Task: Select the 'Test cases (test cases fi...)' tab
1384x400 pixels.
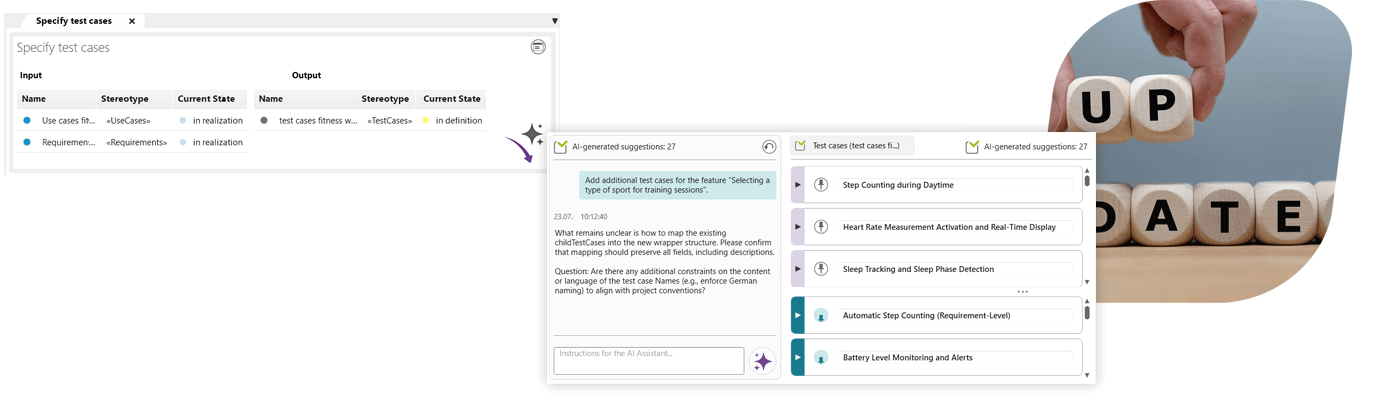Action: (x=852, y=146)
